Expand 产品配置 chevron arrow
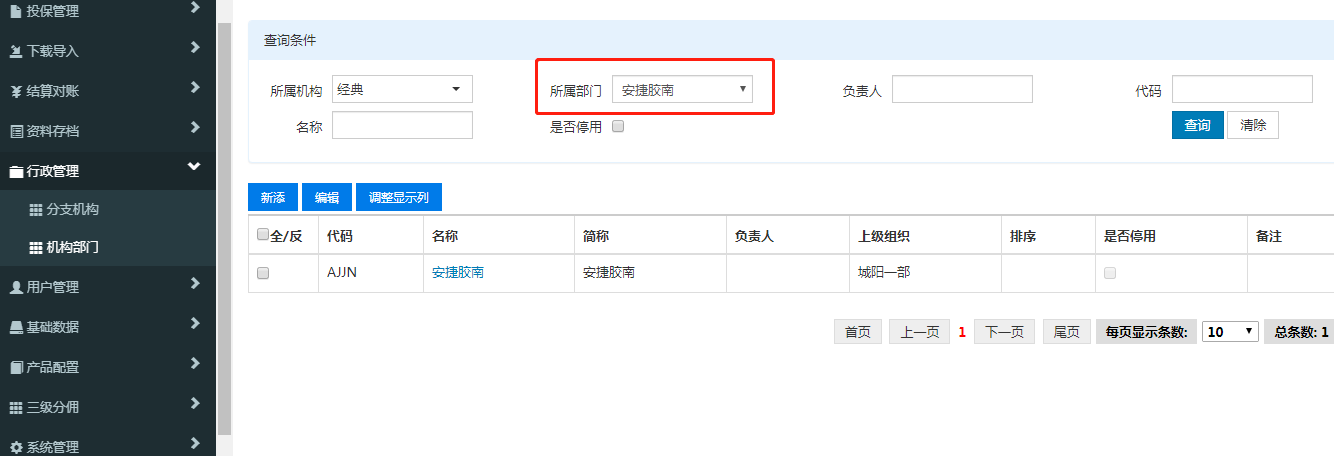 click(x=195, y=364)
